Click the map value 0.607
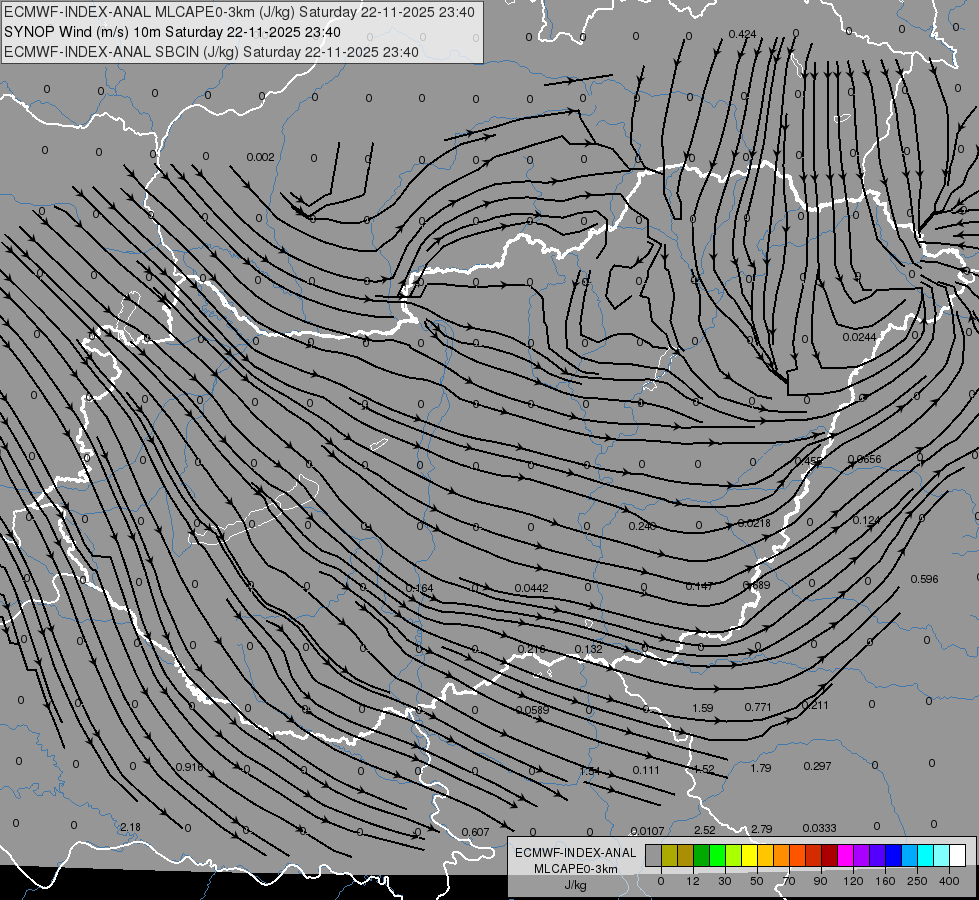979x900 pixels. click(x=475, y=832)
